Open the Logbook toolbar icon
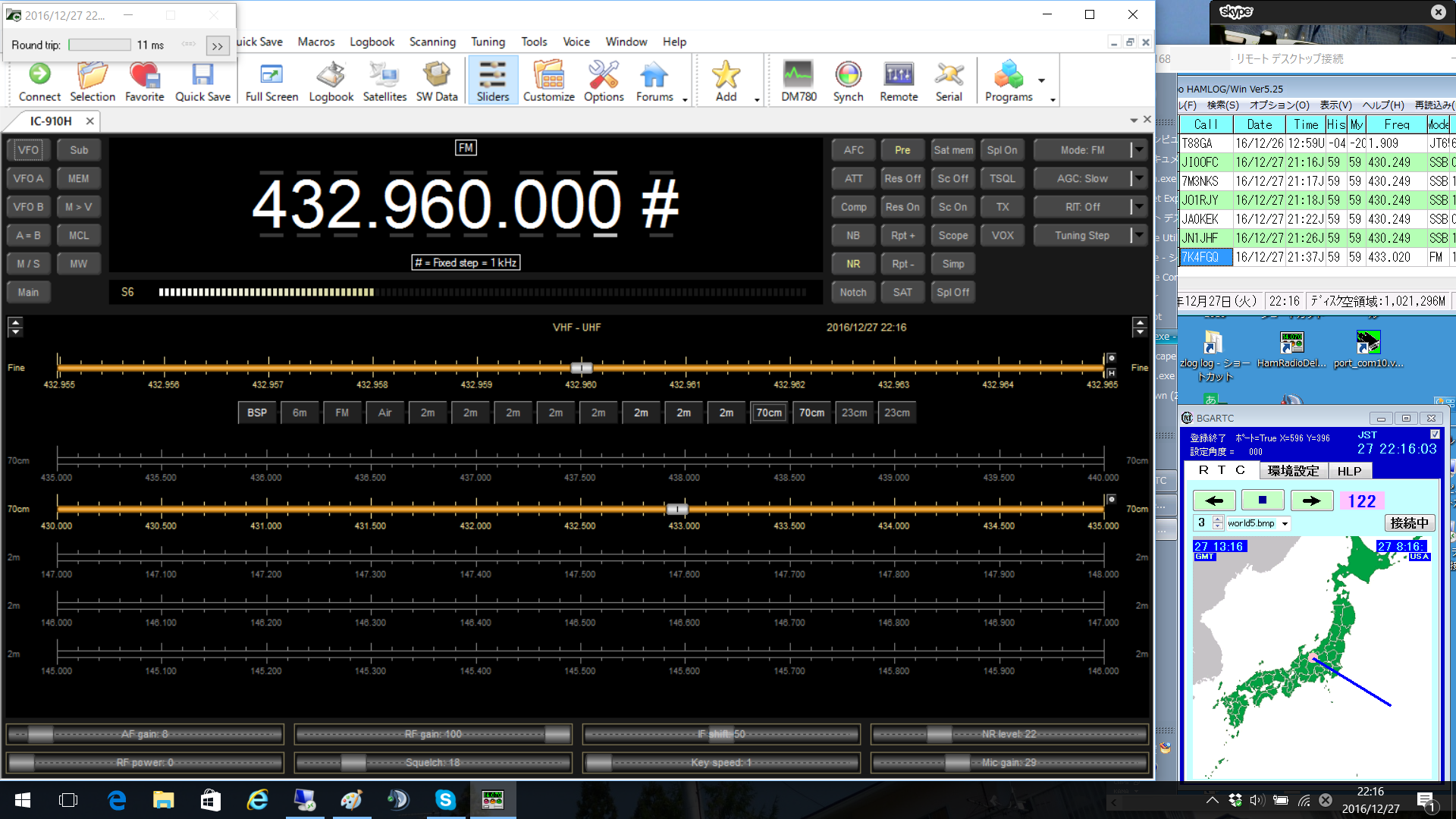The width and height of the screenshot is (1456, 819). point(331,81)
